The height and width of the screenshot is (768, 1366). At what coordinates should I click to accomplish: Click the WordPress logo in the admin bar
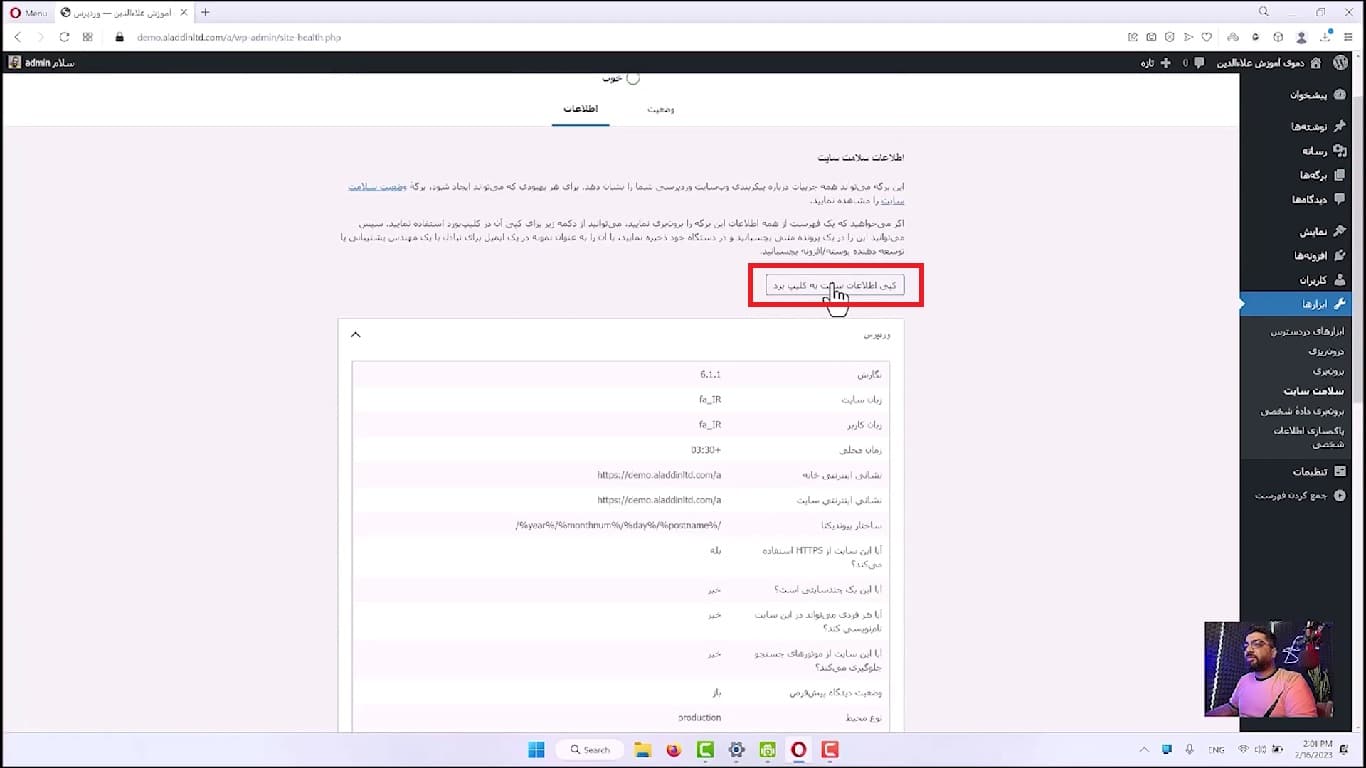click(1341, 62)
